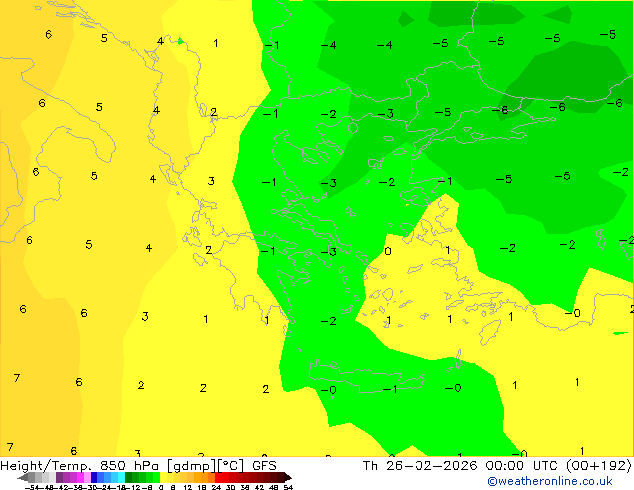Pick the dark maroon right-arrow end of the color scale
Screen dimensions: 634x490
tap(288, 477)
